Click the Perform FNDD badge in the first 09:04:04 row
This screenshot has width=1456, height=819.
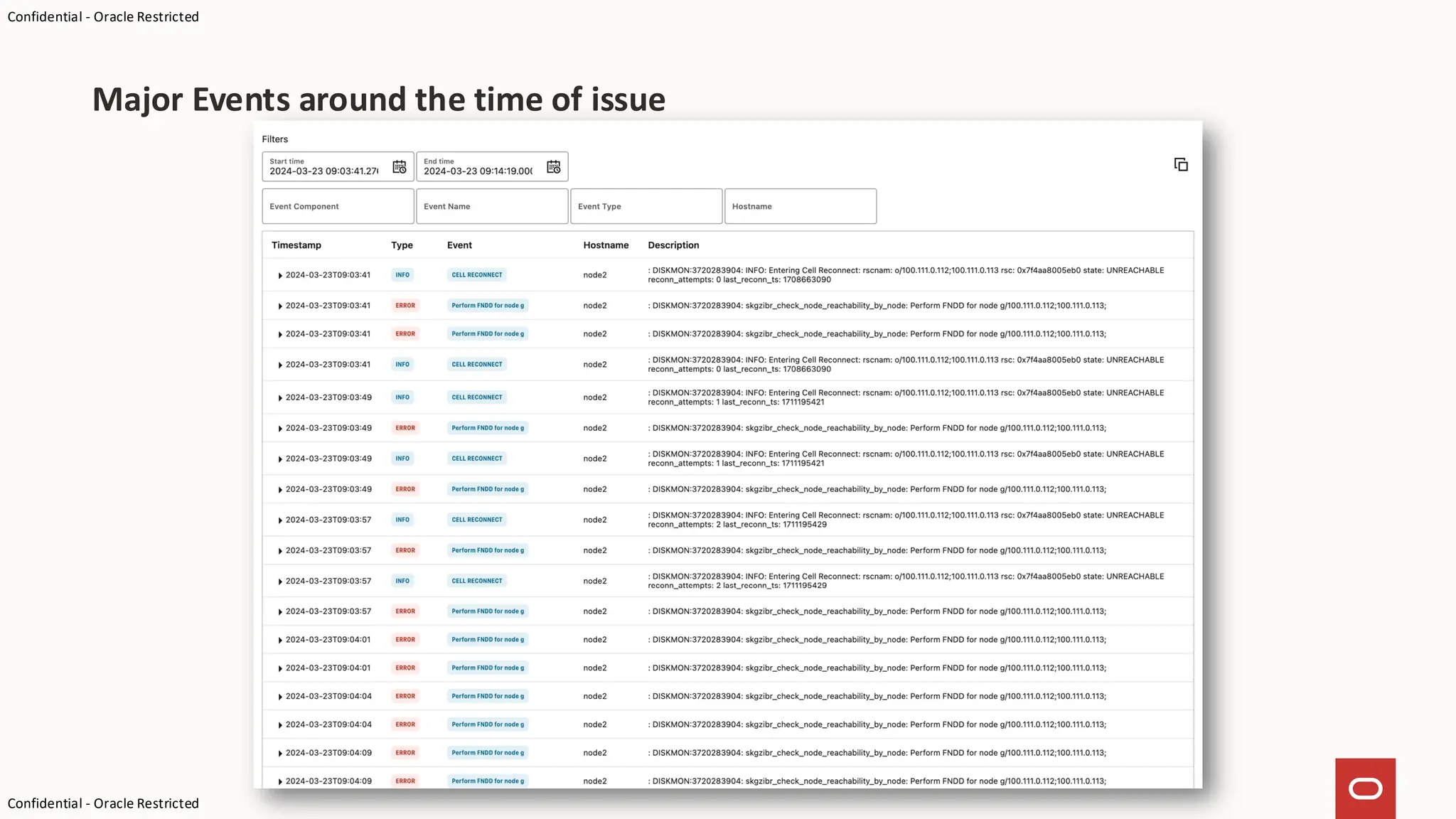pos(488,697)
